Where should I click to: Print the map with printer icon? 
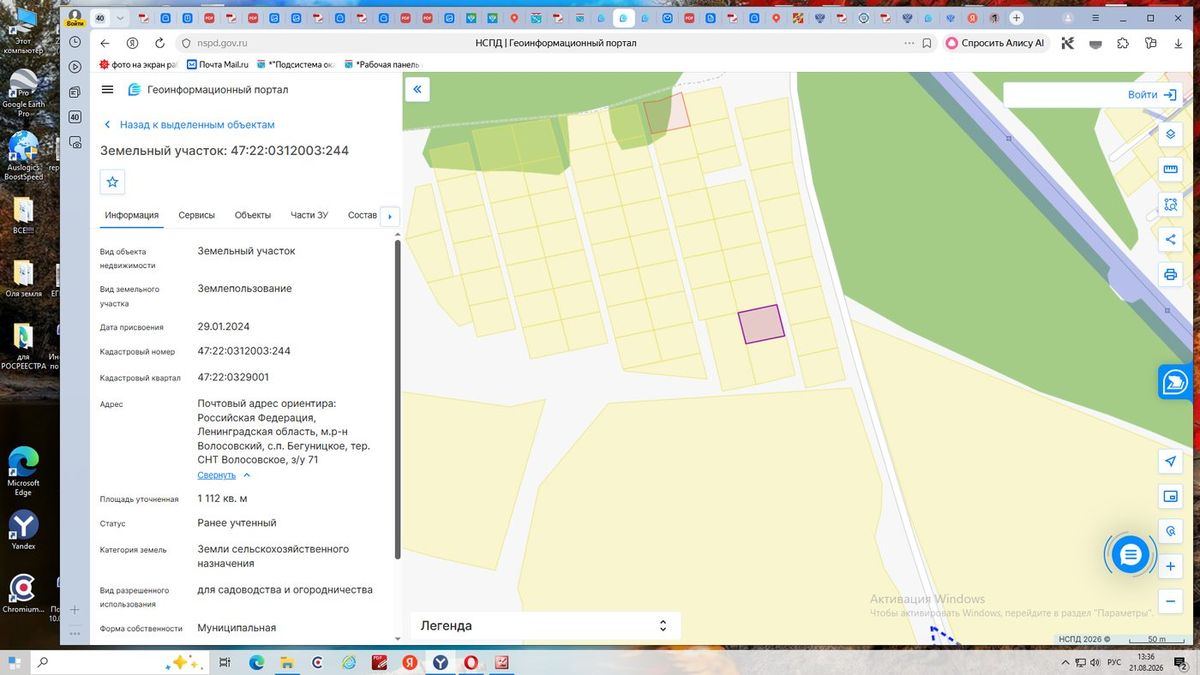pos(1171,274)
